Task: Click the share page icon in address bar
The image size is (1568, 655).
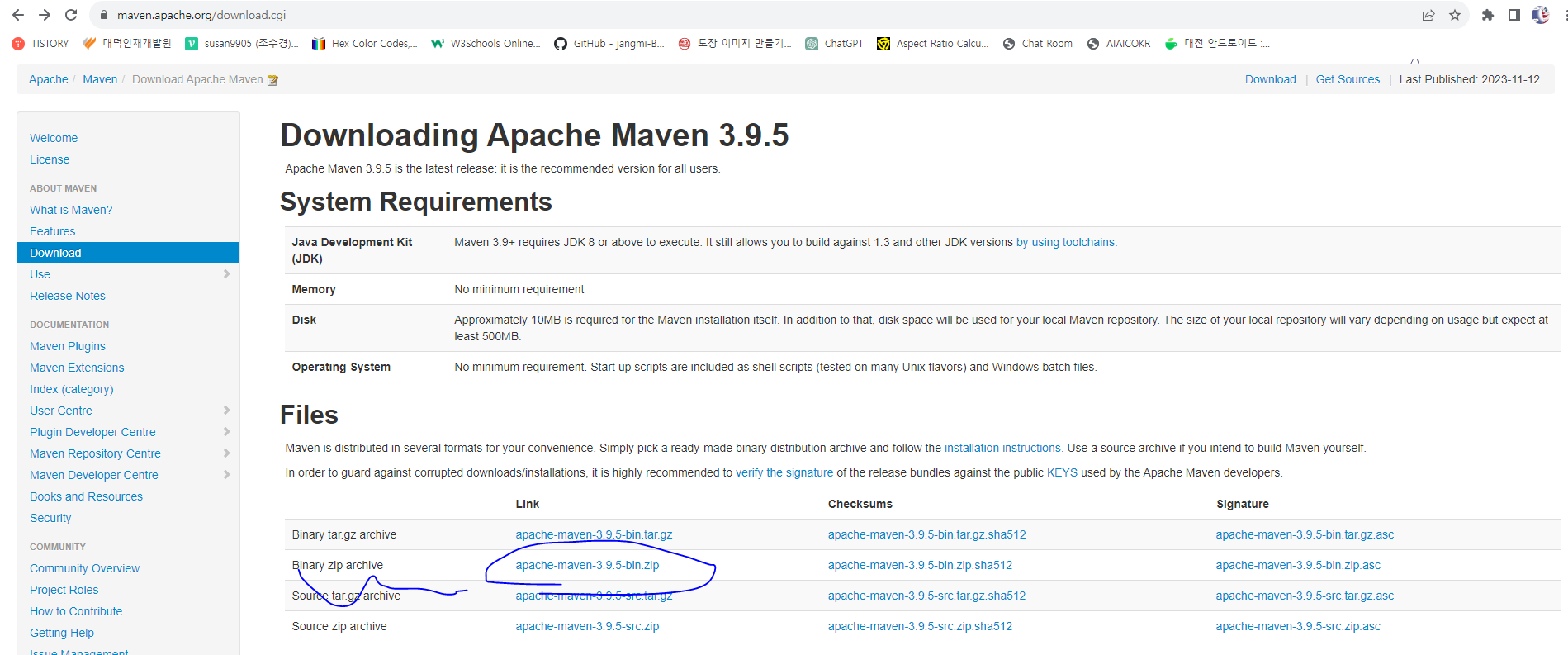Action: (x=1428, y=15)
